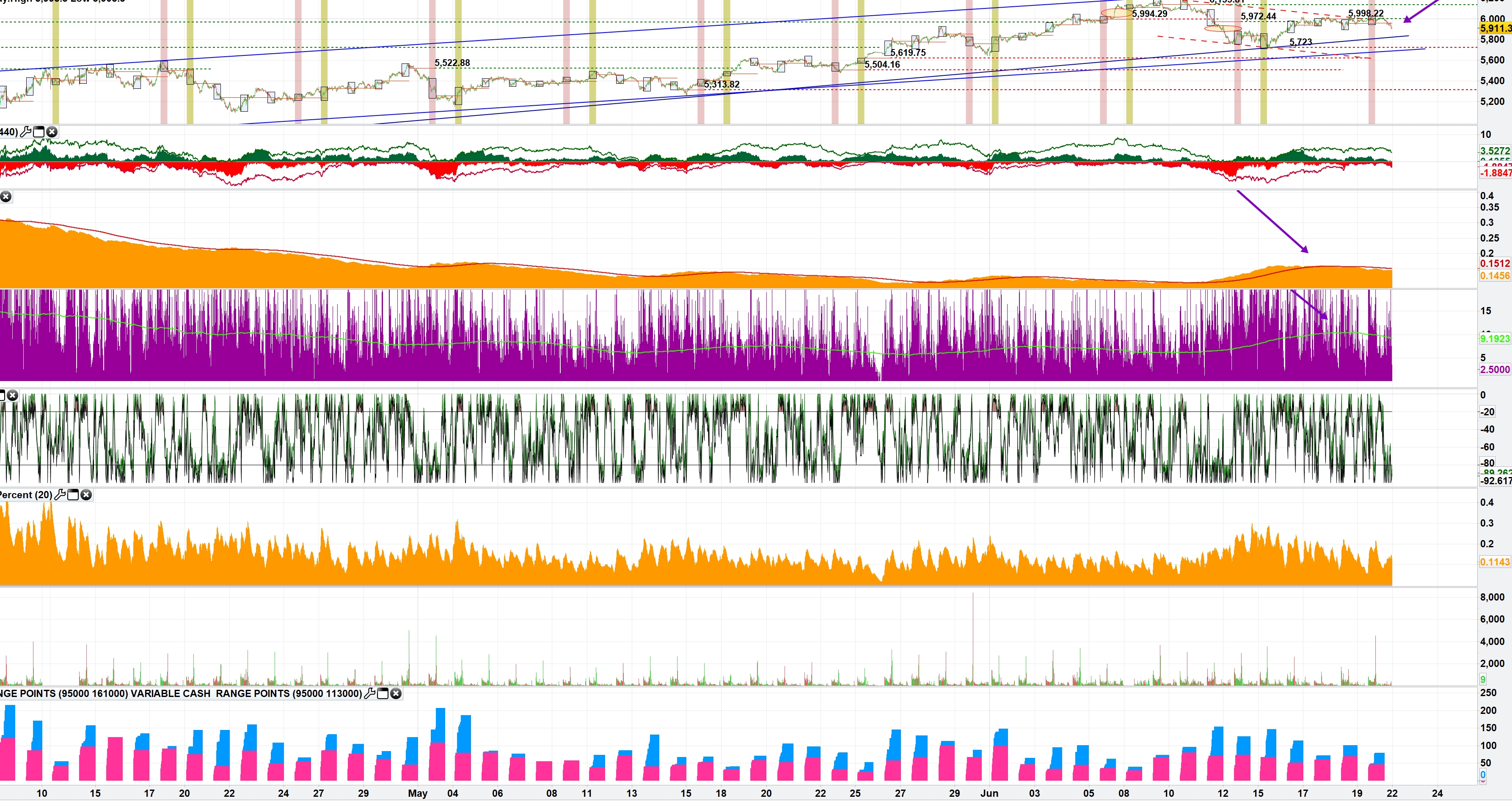
Task: Click the 0.1143 Percent value tag
Action: click(x=1495, y=562)
